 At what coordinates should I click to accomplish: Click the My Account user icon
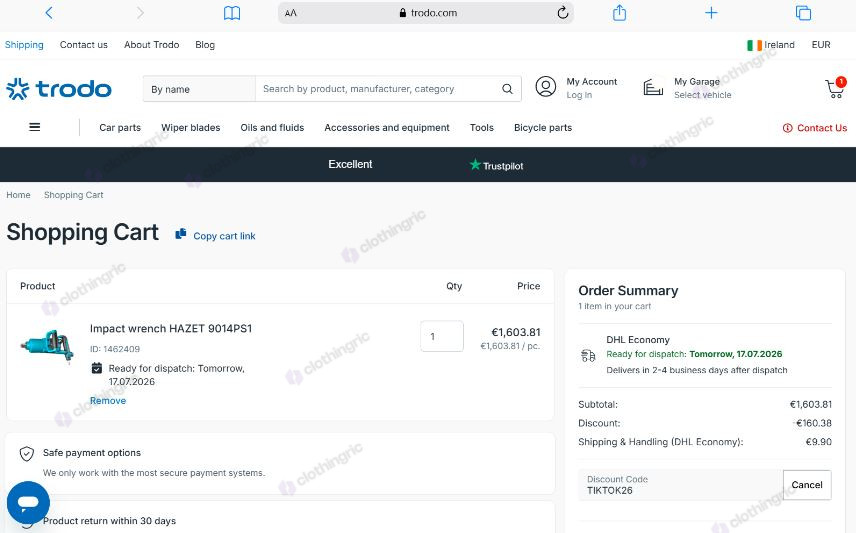pyautogui.click(x=545, y=86)
